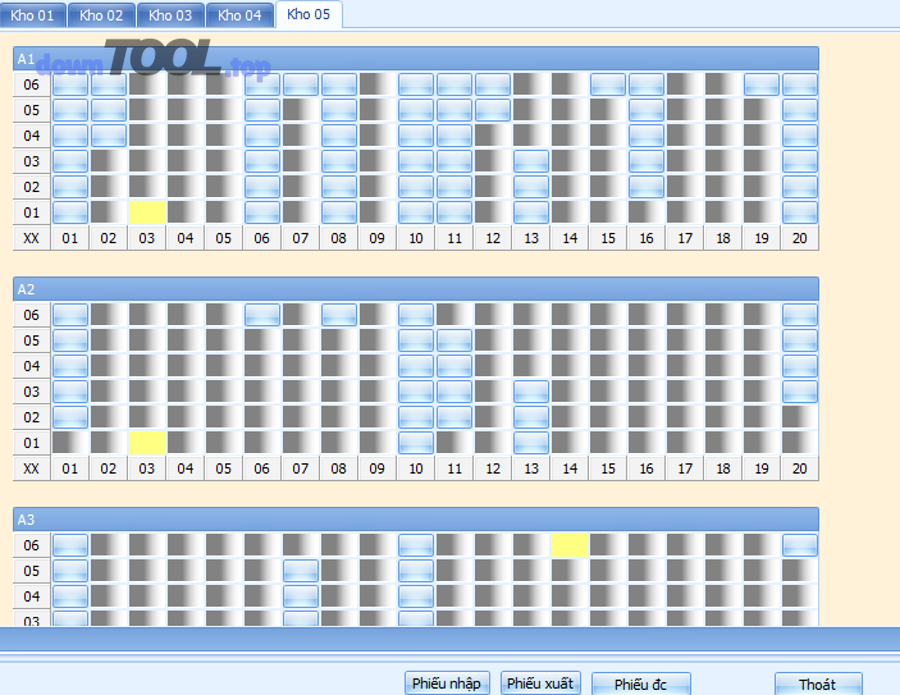
Task: Click the Phiếu nhập button
Action: 446,684
